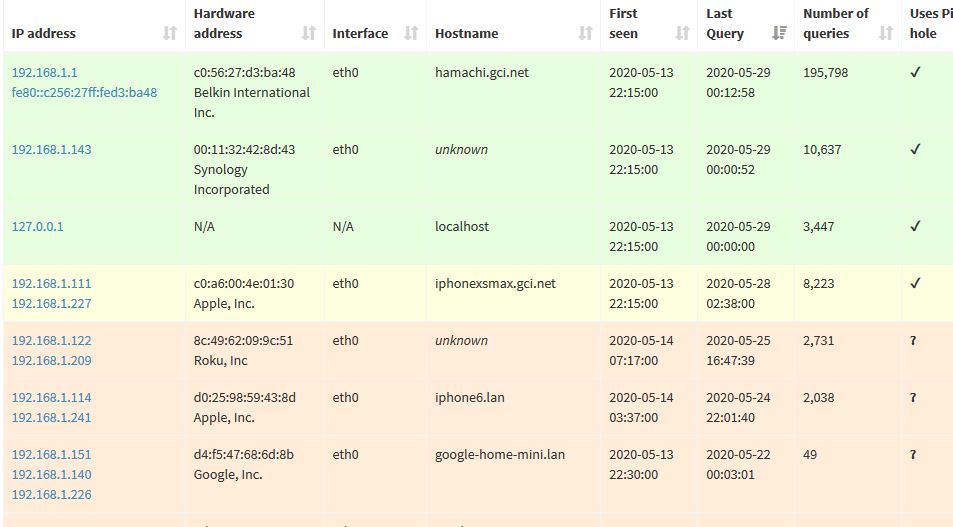Click question mark in iphone6.lan row
The height and width of the screenshot is (527, 953).
pos(913,398)
